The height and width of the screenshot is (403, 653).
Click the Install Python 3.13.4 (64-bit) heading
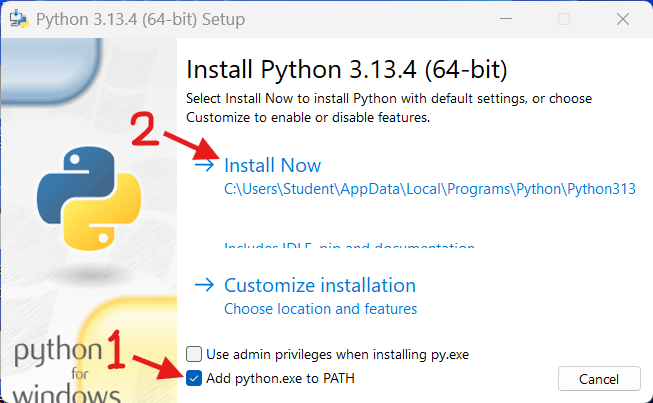click(x=346, y=69)
